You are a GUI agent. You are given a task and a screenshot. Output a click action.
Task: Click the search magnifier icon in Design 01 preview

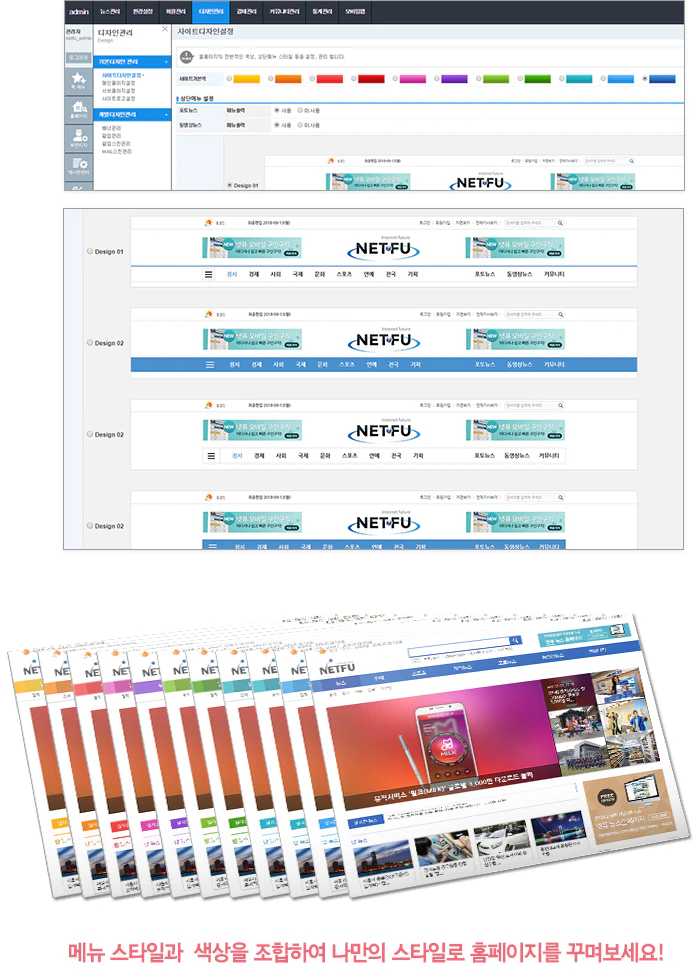pos(560,223)
